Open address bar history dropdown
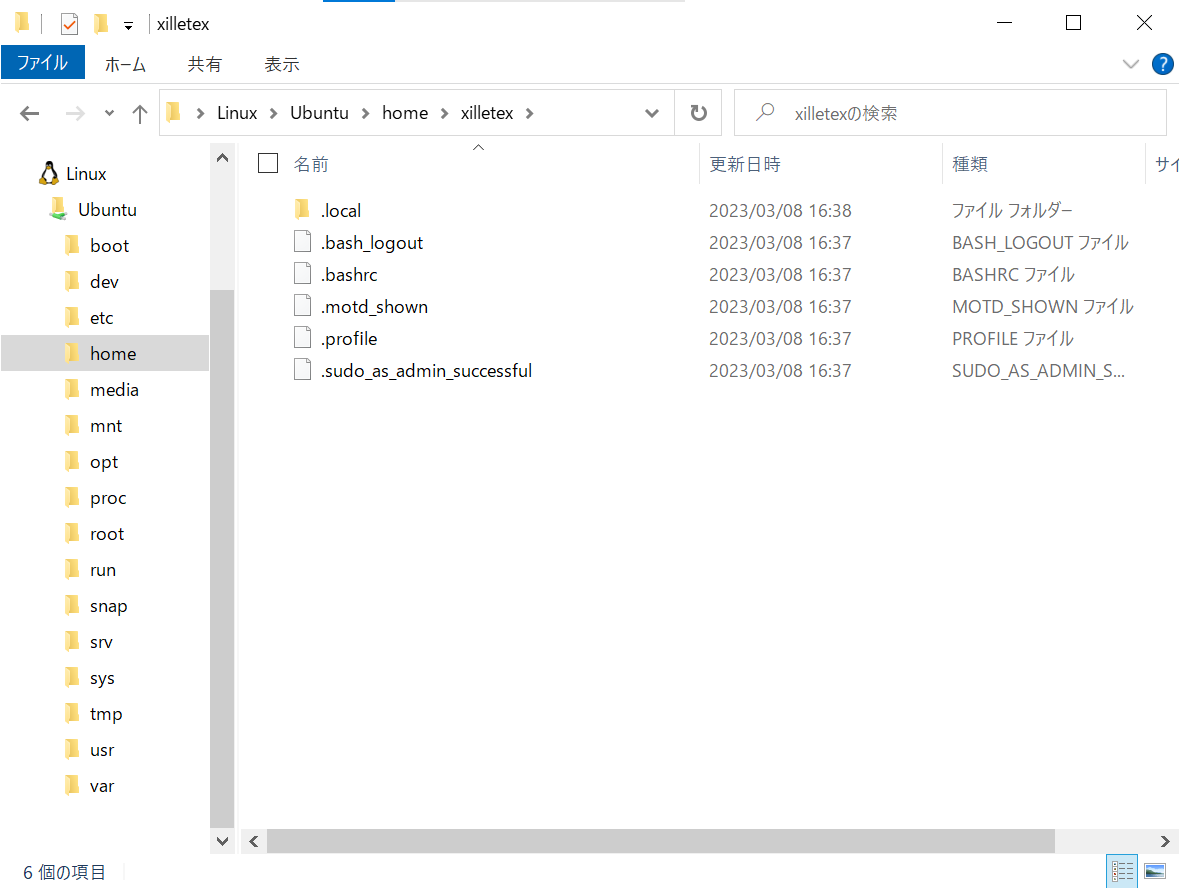This screenshot has width=1180, height=888. pyautogui.click(x=652, y=113)
